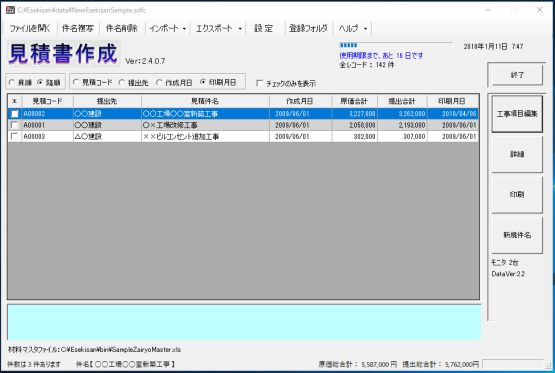Viewport: 555px width, 373px height.
Task: Create a new item via 新規件名 button
Action: coord(517,235)
